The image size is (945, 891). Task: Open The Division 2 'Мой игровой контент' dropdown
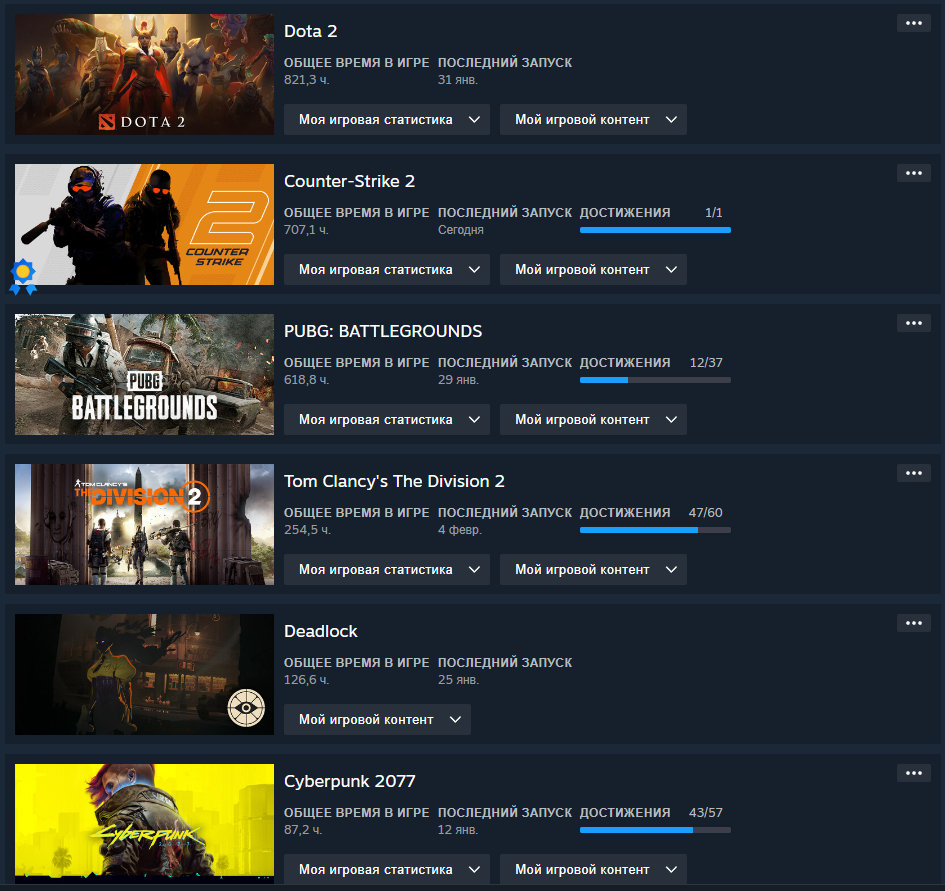(593, 570)
